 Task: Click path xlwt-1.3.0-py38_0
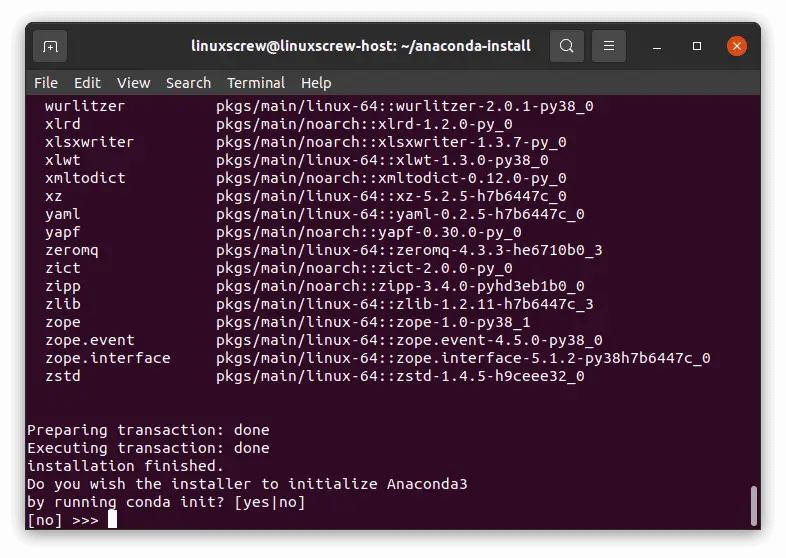[472, 160]
